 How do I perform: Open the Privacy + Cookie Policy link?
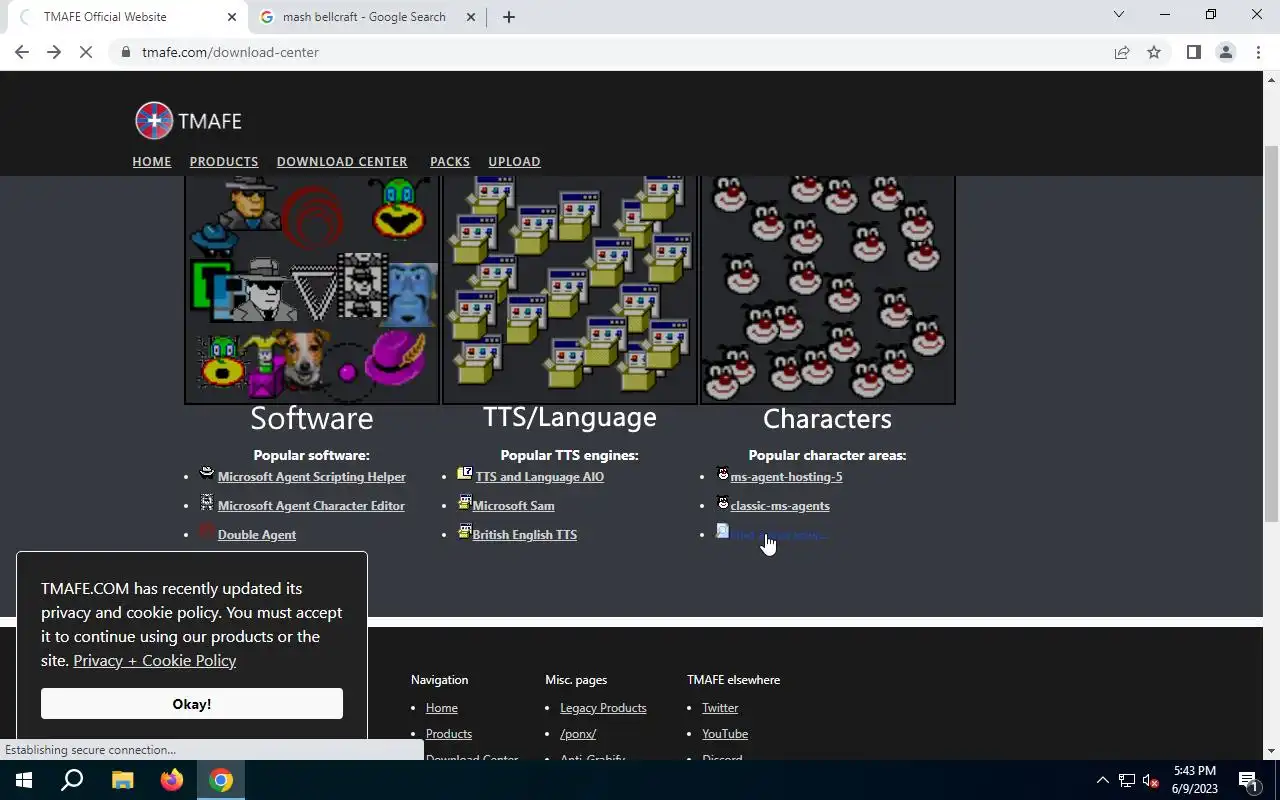155,660
